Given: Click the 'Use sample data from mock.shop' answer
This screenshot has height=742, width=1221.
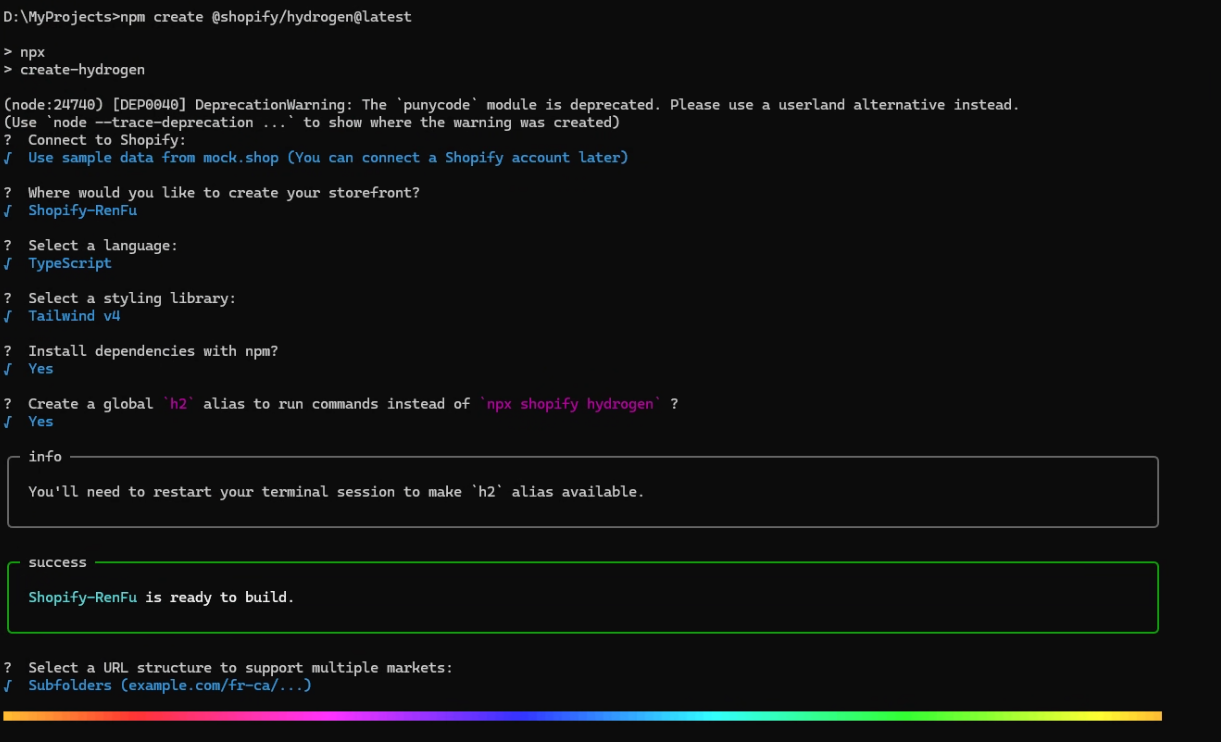Looking at the screenshot, I should pos(328,158).
